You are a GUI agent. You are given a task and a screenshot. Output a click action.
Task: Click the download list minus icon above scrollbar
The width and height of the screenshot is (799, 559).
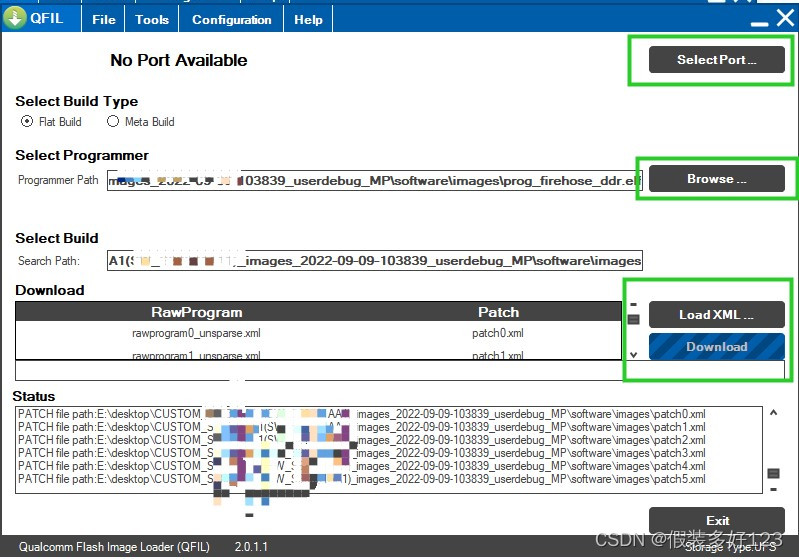(x=633, y=304)
